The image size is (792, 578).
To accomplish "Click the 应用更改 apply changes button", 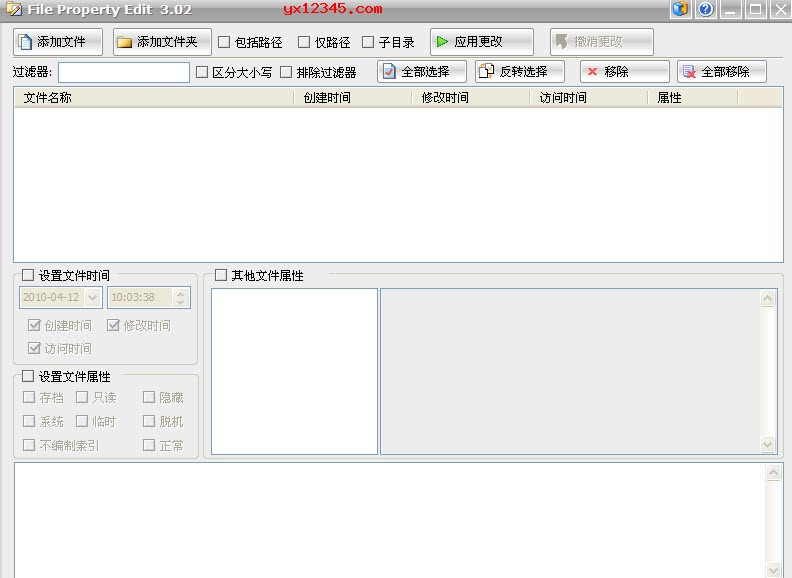I will pos(481,42).
